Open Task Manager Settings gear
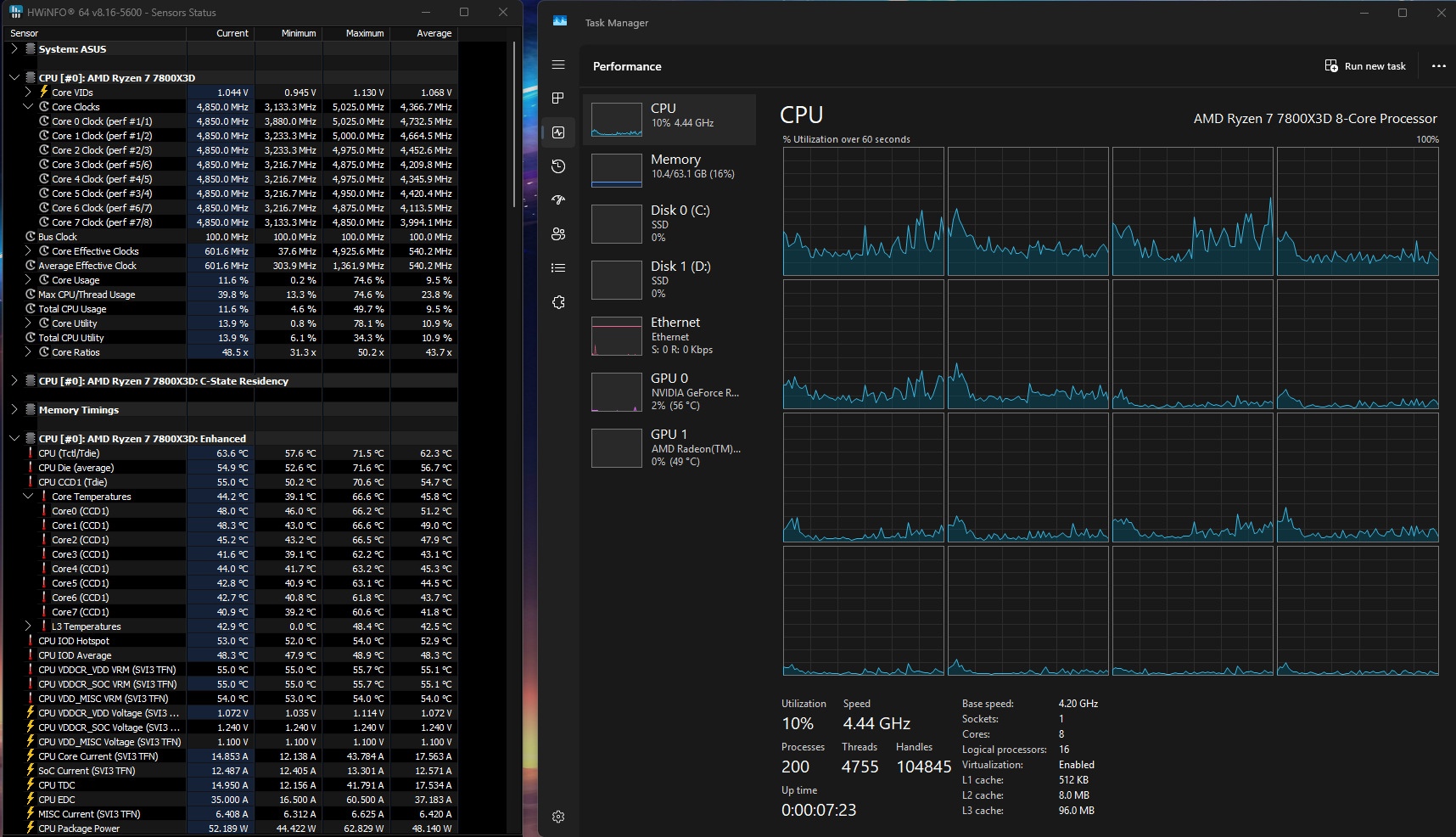The width and height of the screenshot is (1456, 837). click(558, 817)
